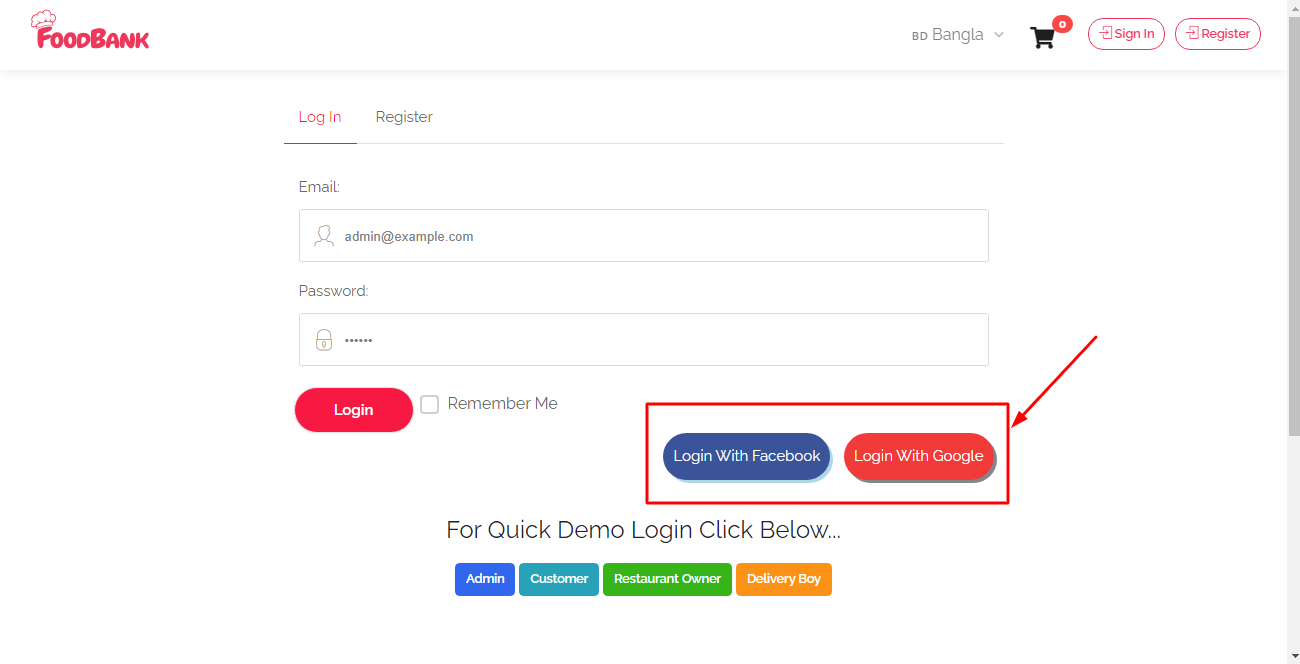
Task: Click the cart item count badge
Action: click(1062, 24)
